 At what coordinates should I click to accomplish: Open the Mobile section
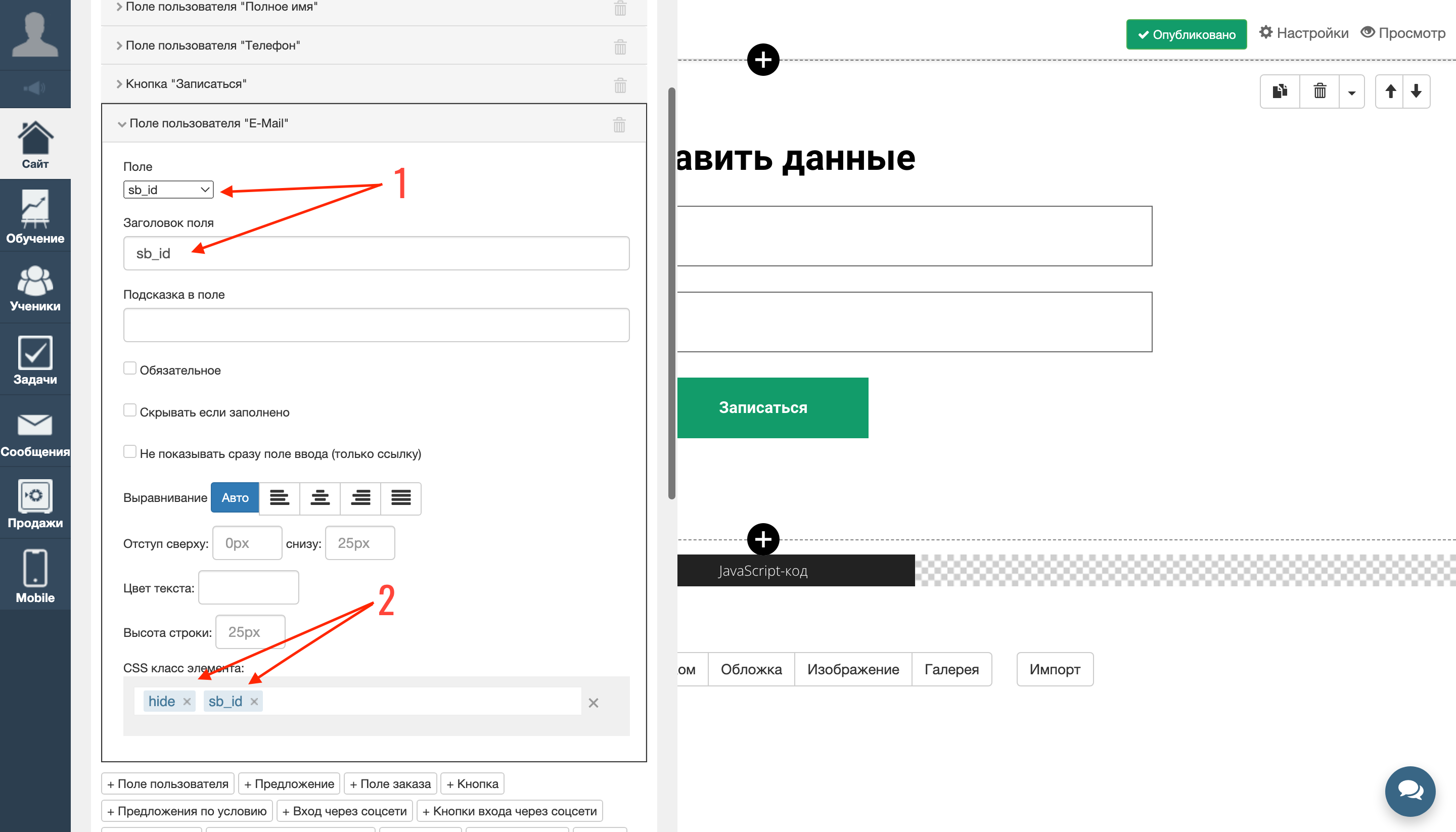(35, 575)
